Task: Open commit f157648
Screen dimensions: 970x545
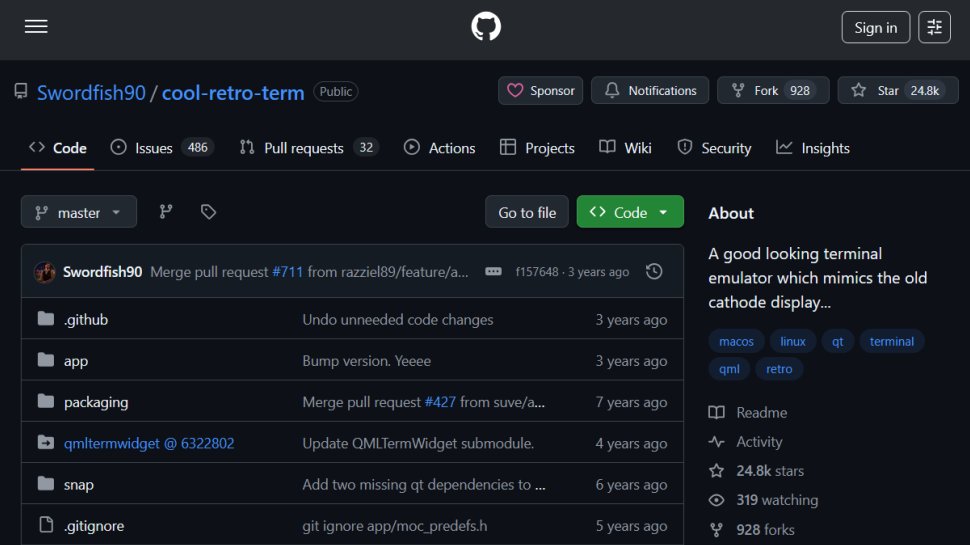Action: pos(536,272)
